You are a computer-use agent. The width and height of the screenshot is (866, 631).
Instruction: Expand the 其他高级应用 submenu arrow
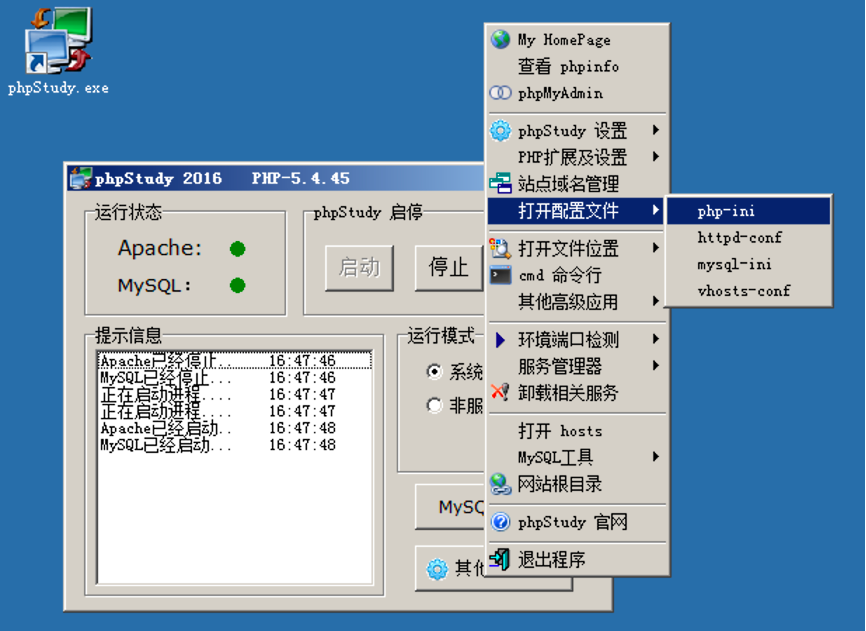pos(656,301)
